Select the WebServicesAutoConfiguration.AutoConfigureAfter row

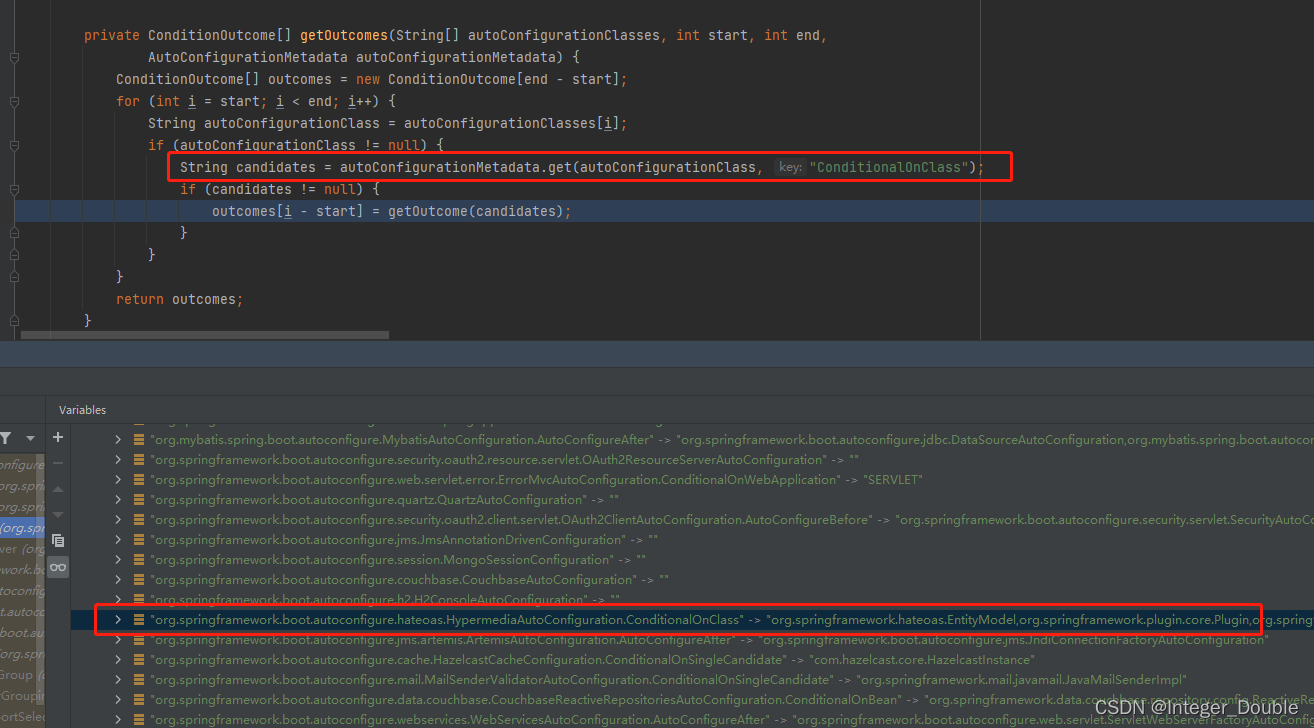point(692,720)
